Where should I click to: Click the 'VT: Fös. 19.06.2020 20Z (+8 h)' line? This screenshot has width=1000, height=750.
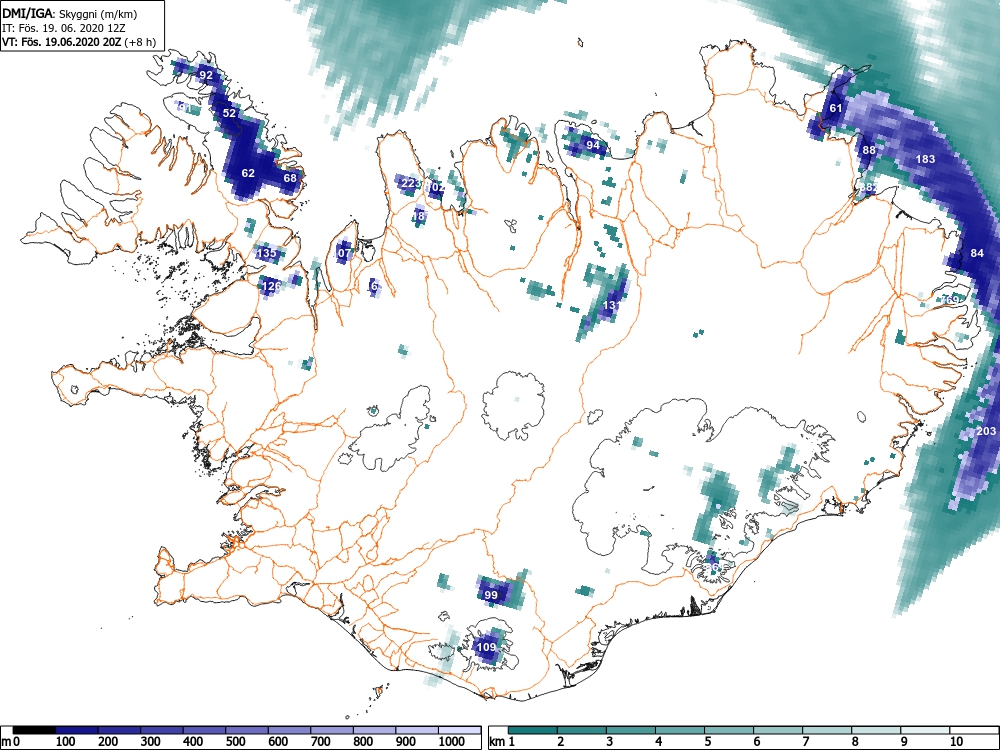[x=78, y=42]
